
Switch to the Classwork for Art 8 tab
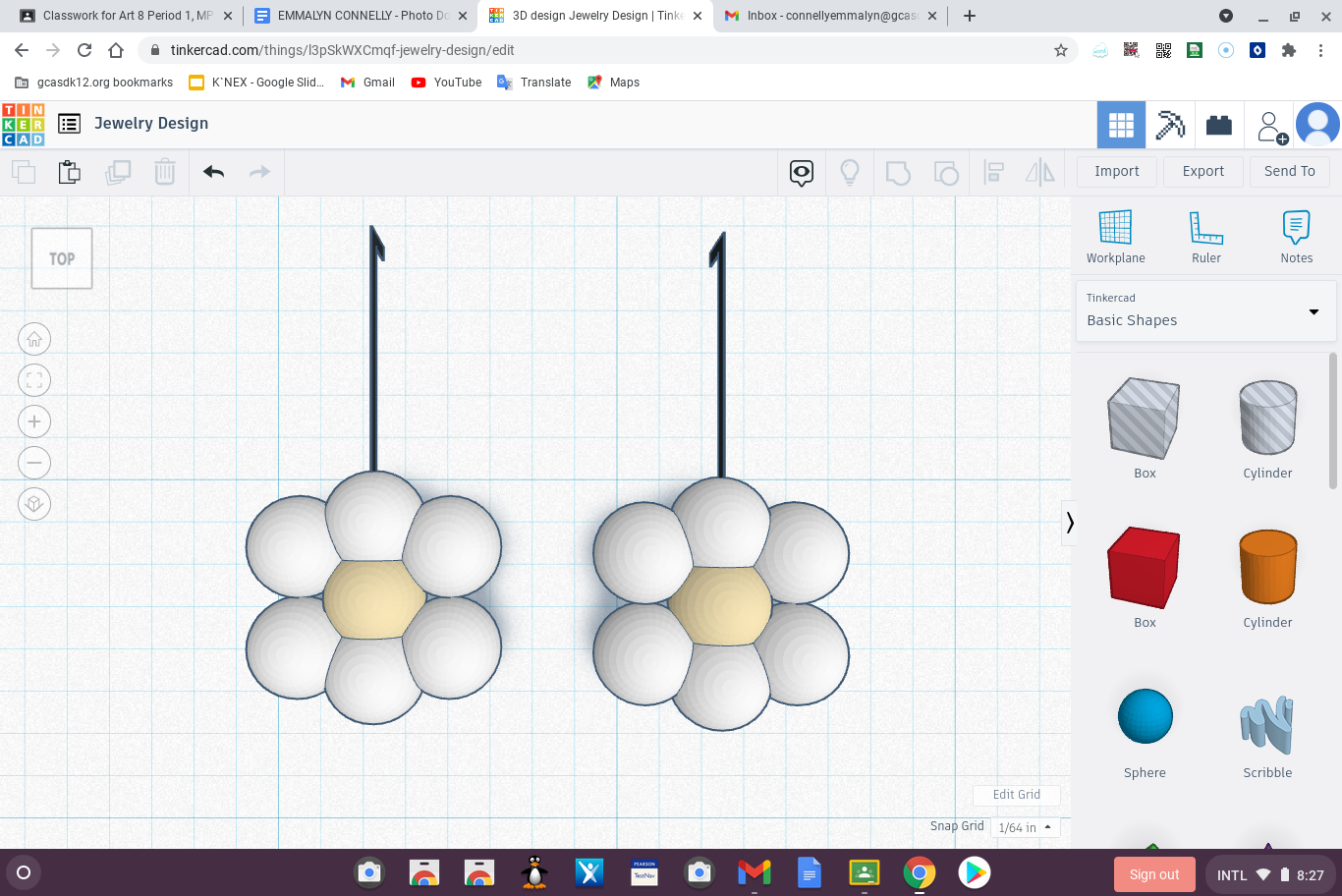click(x=127, y=16)
